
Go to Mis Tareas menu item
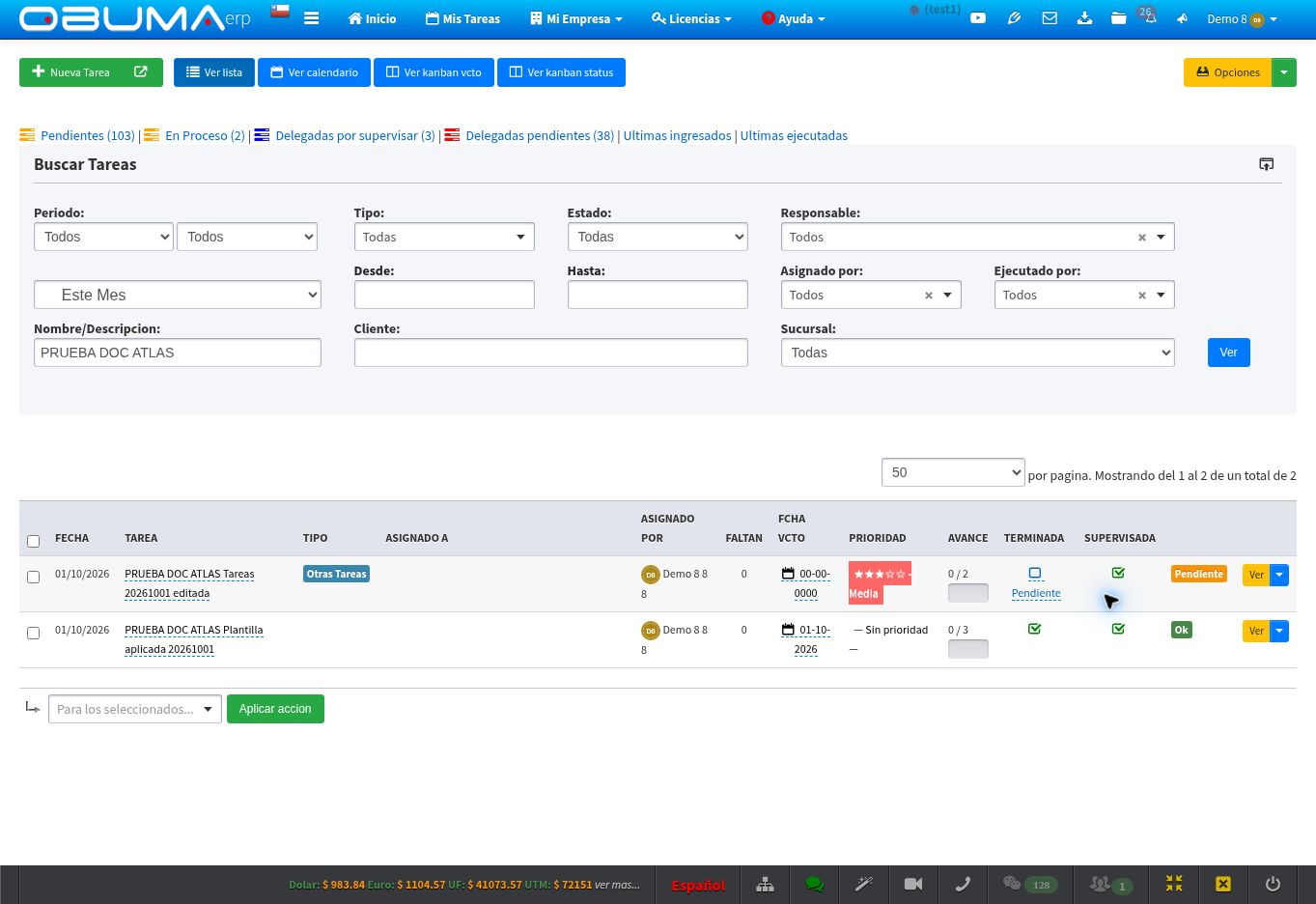click(462, 18)
